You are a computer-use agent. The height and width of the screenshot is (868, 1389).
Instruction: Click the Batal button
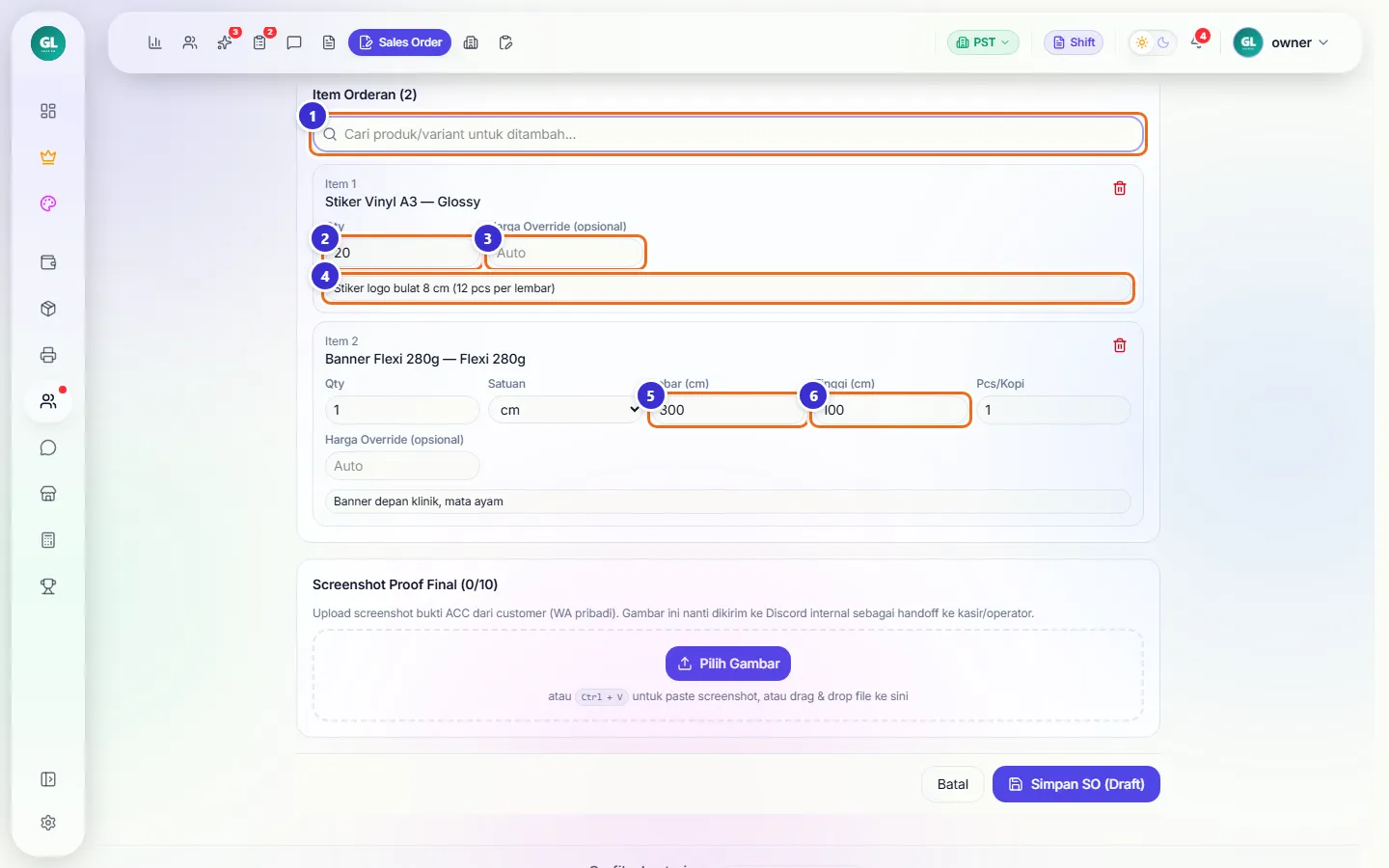[x=953, y=784]
